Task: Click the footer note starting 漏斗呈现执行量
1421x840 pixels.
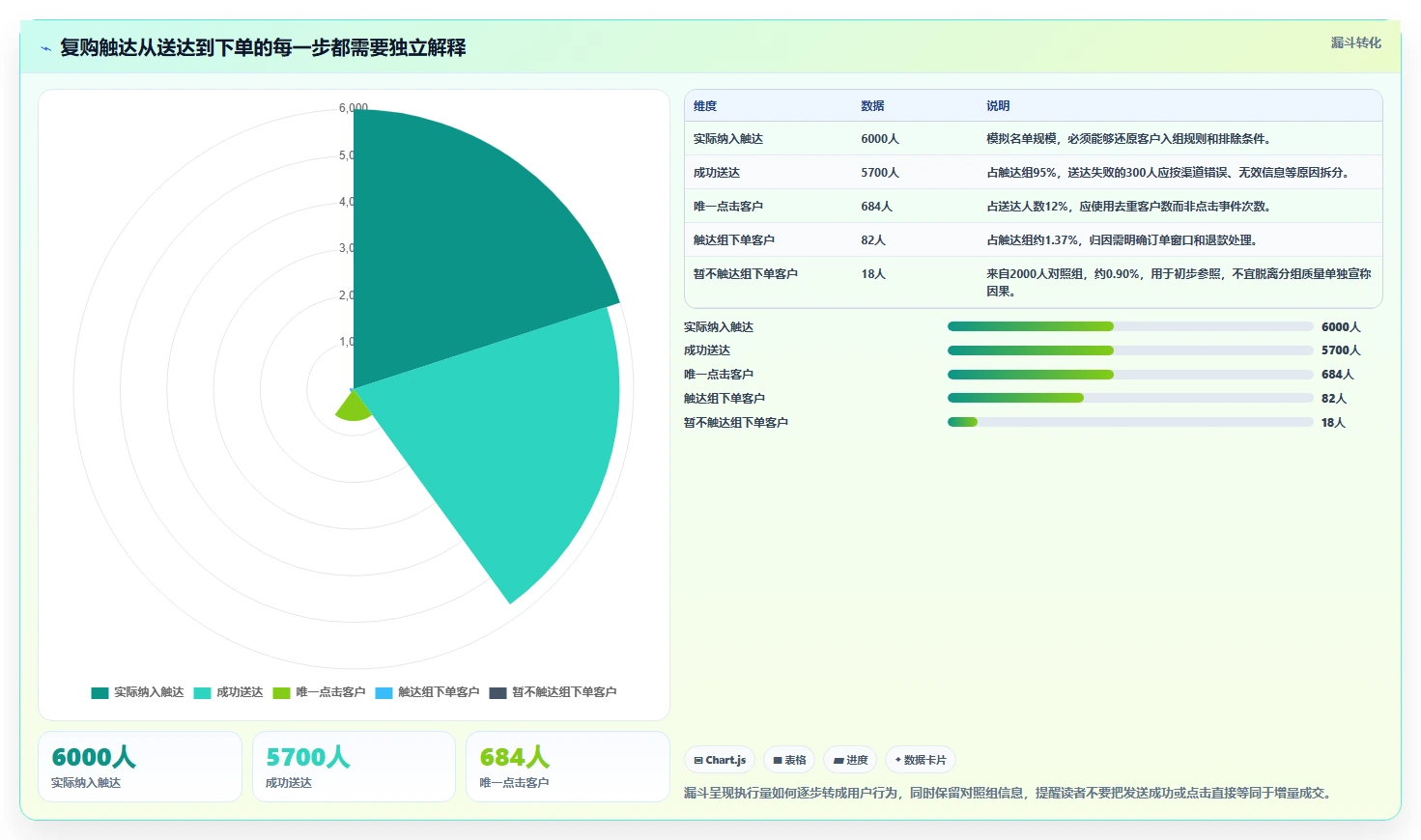Action: click(1010, 793)
